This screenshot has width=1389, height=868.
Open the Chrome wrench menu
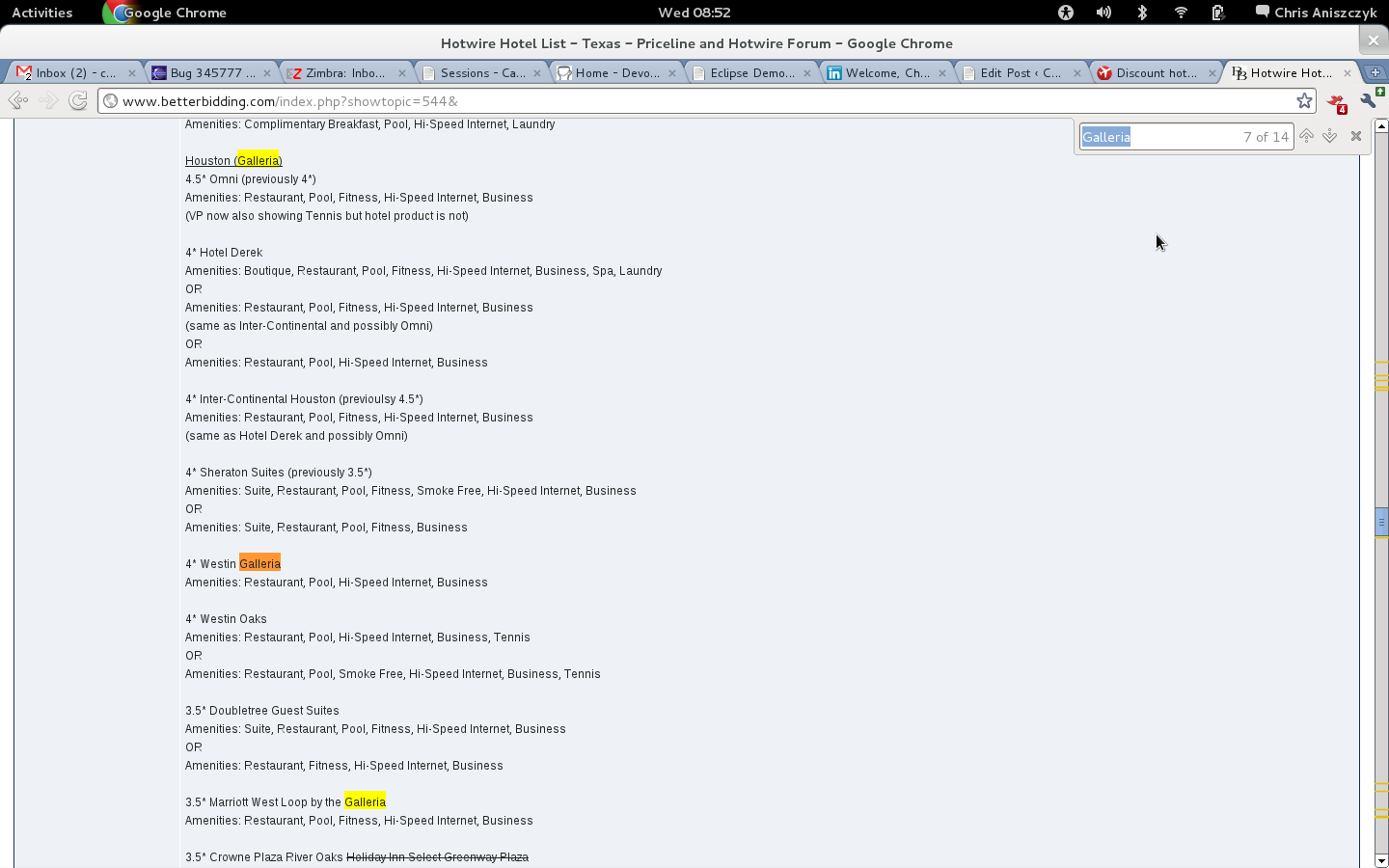pos(1368,100)
